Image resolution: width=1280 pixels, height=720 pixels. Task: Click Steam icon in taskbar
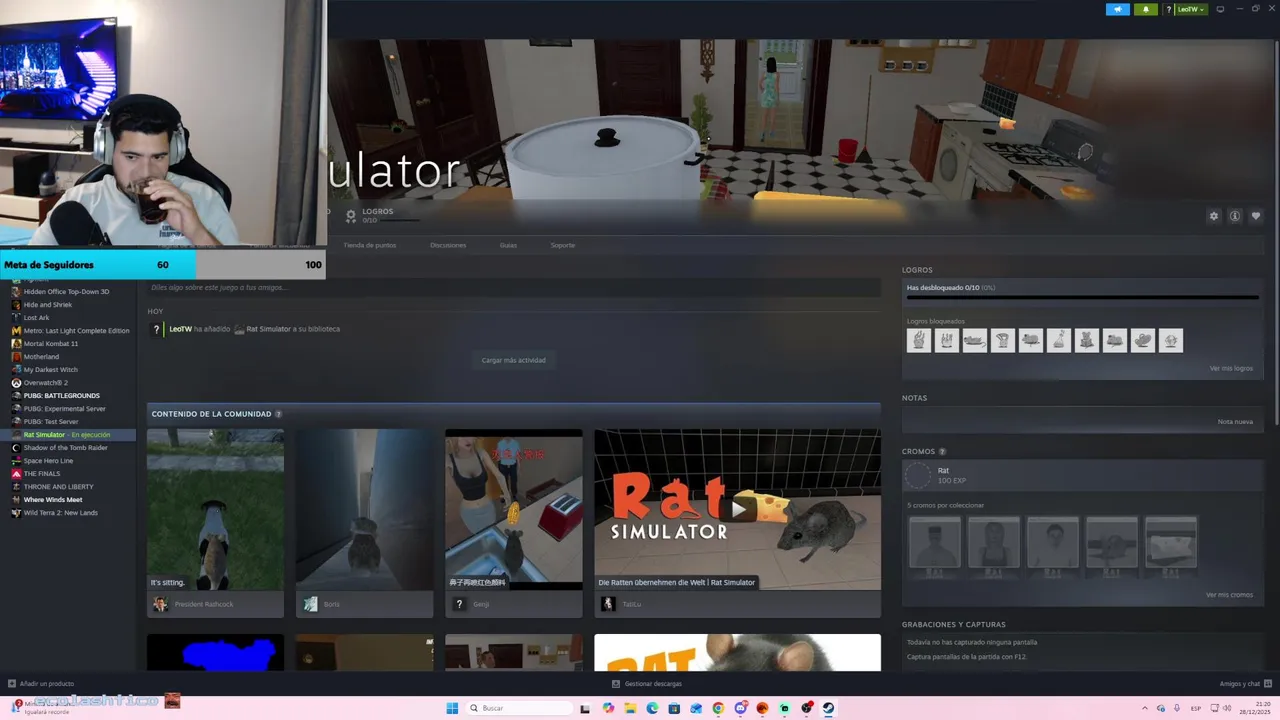point(828,708)
